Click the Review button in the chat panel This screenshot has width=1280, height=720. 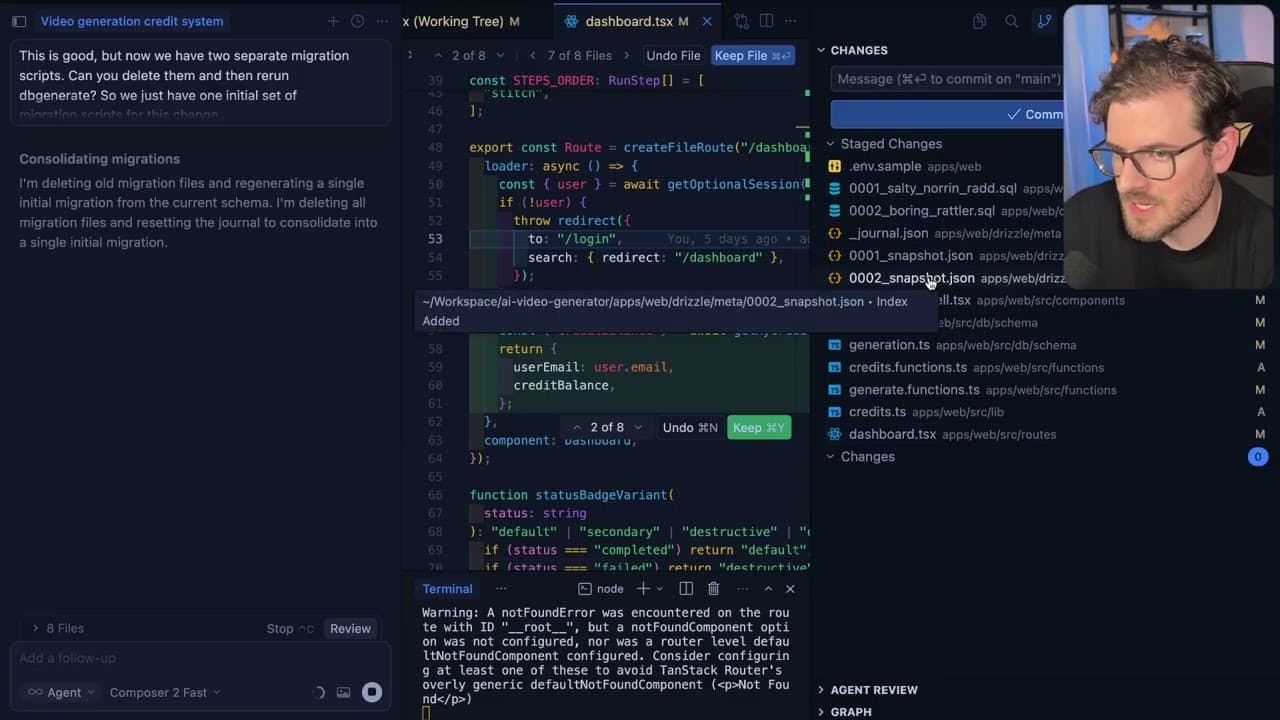pyautogui.click(x=350, y=628)
